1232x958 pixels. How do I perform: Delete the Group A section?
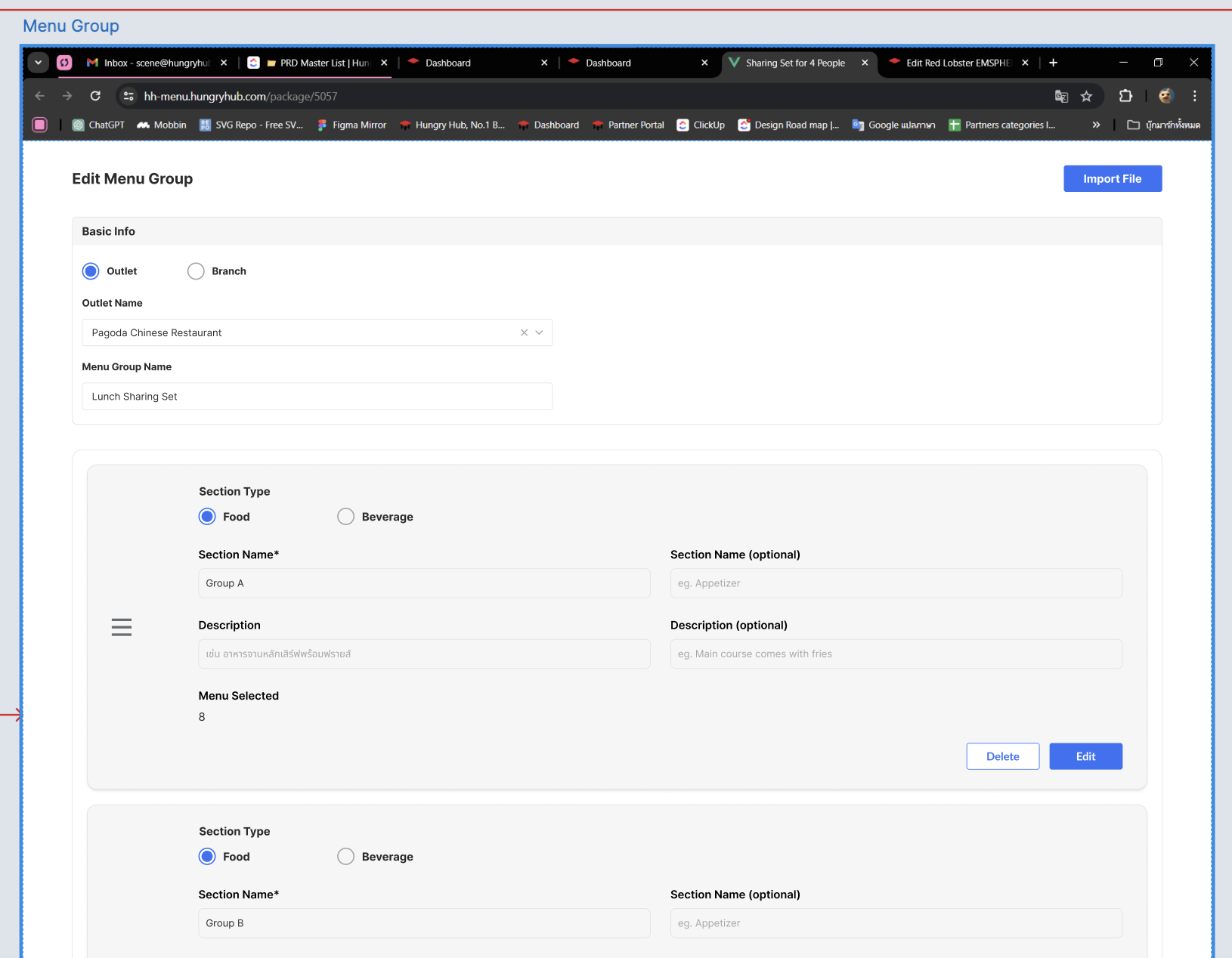coord(1002,756)
